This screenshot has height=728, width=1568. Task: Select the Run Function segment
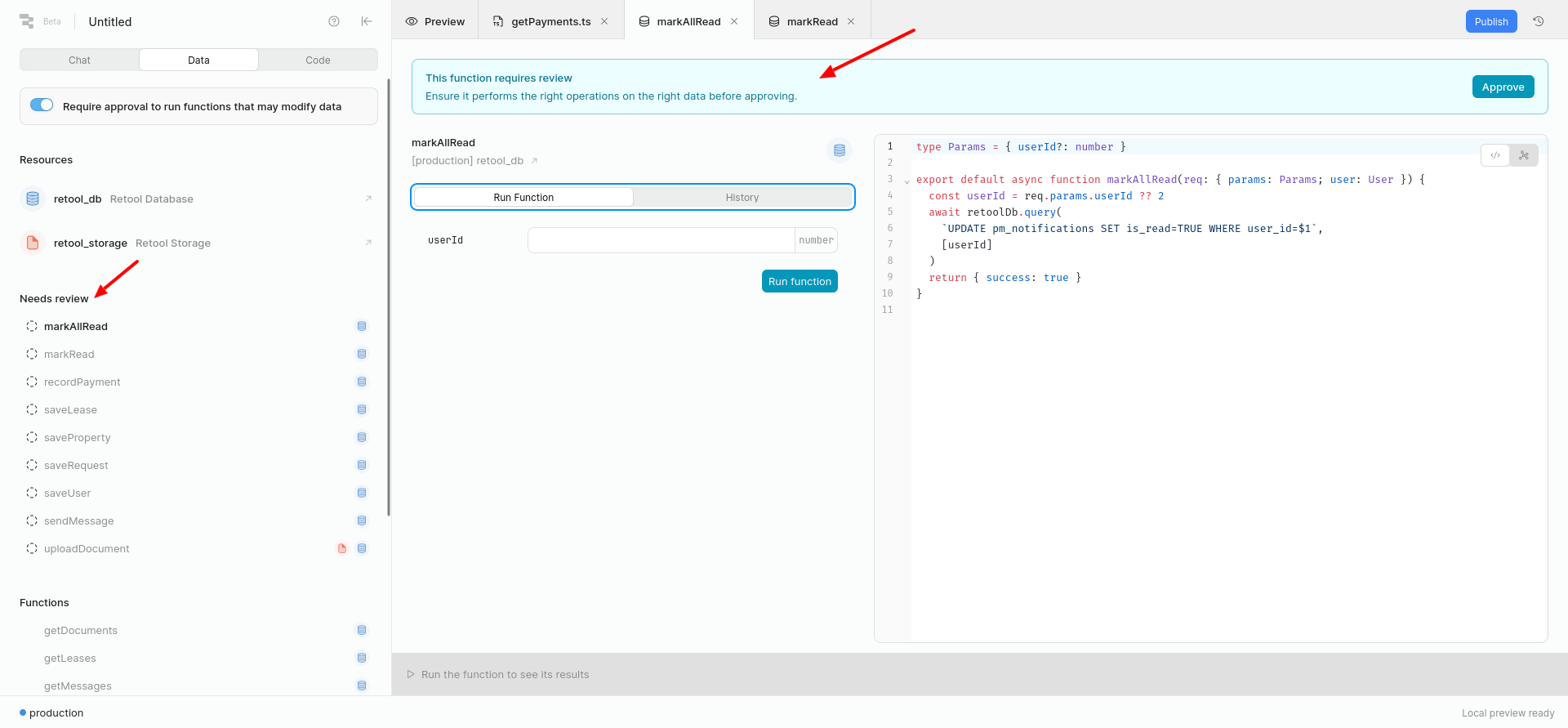[x=523, y=197]
